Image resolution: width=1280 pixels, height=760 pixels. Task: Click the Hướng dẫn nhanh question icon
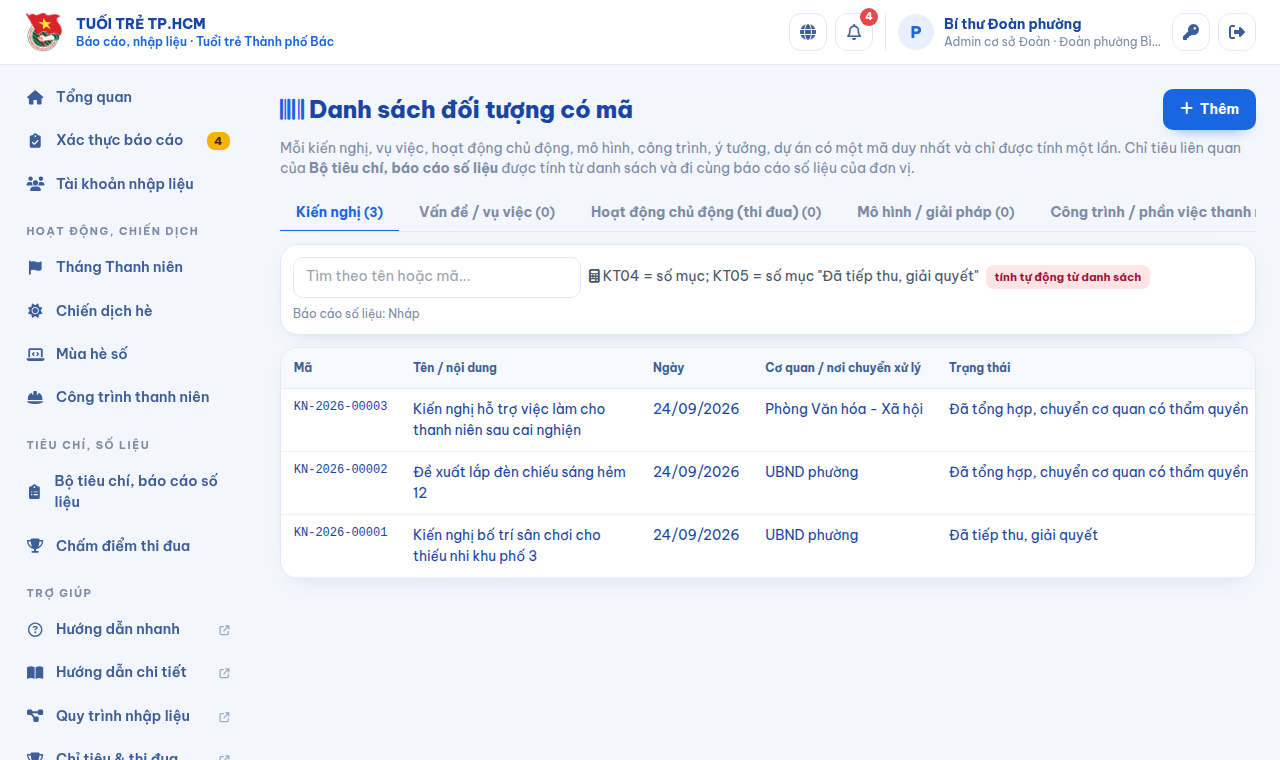click(x=35, y=629)
